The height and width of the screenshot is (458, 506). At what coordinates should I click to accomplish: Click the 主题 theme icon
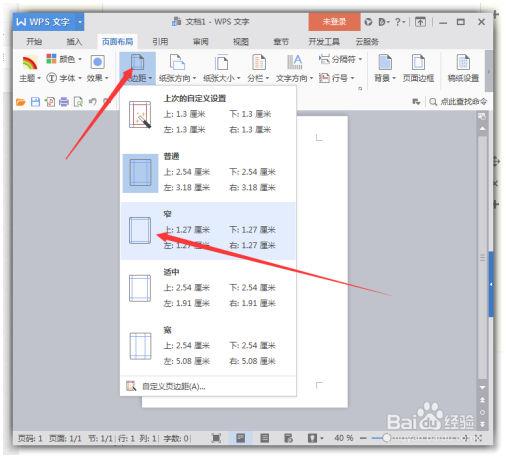30,63
